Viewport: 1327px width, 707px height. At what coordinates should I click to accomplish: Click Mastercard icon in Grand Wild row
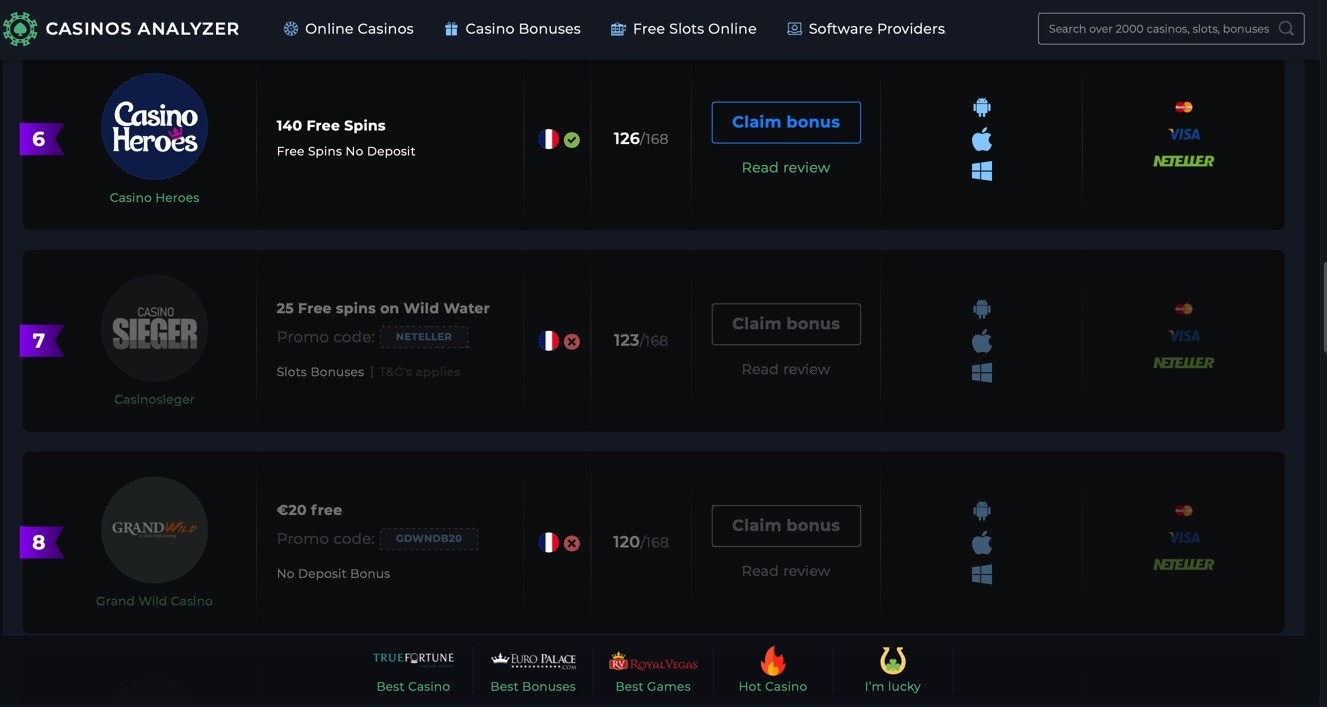(x=1184, y=511)
